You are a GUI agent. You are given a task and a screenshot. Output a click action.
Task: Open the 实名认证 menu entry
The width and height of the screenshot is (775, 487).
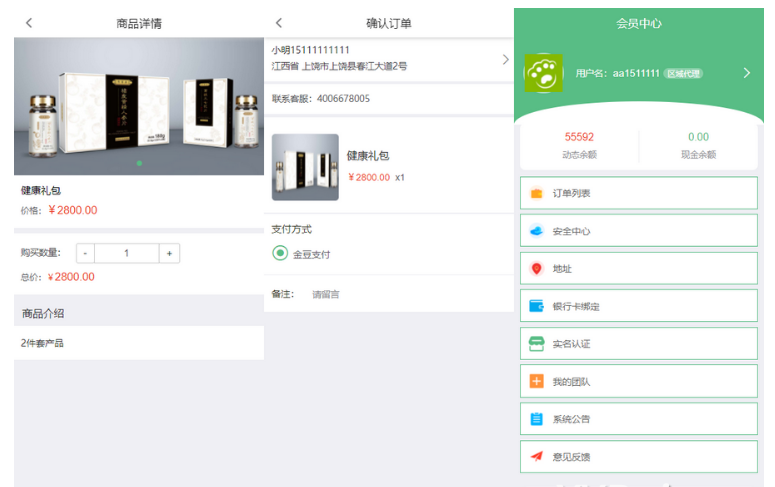tap(639, 344)
